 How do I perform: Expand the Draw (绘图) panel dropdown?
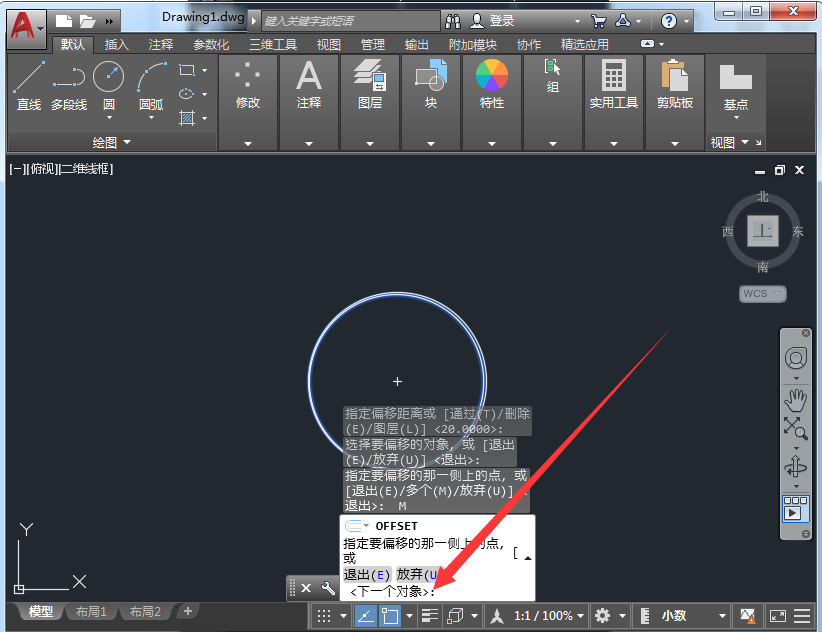point(111,142)
